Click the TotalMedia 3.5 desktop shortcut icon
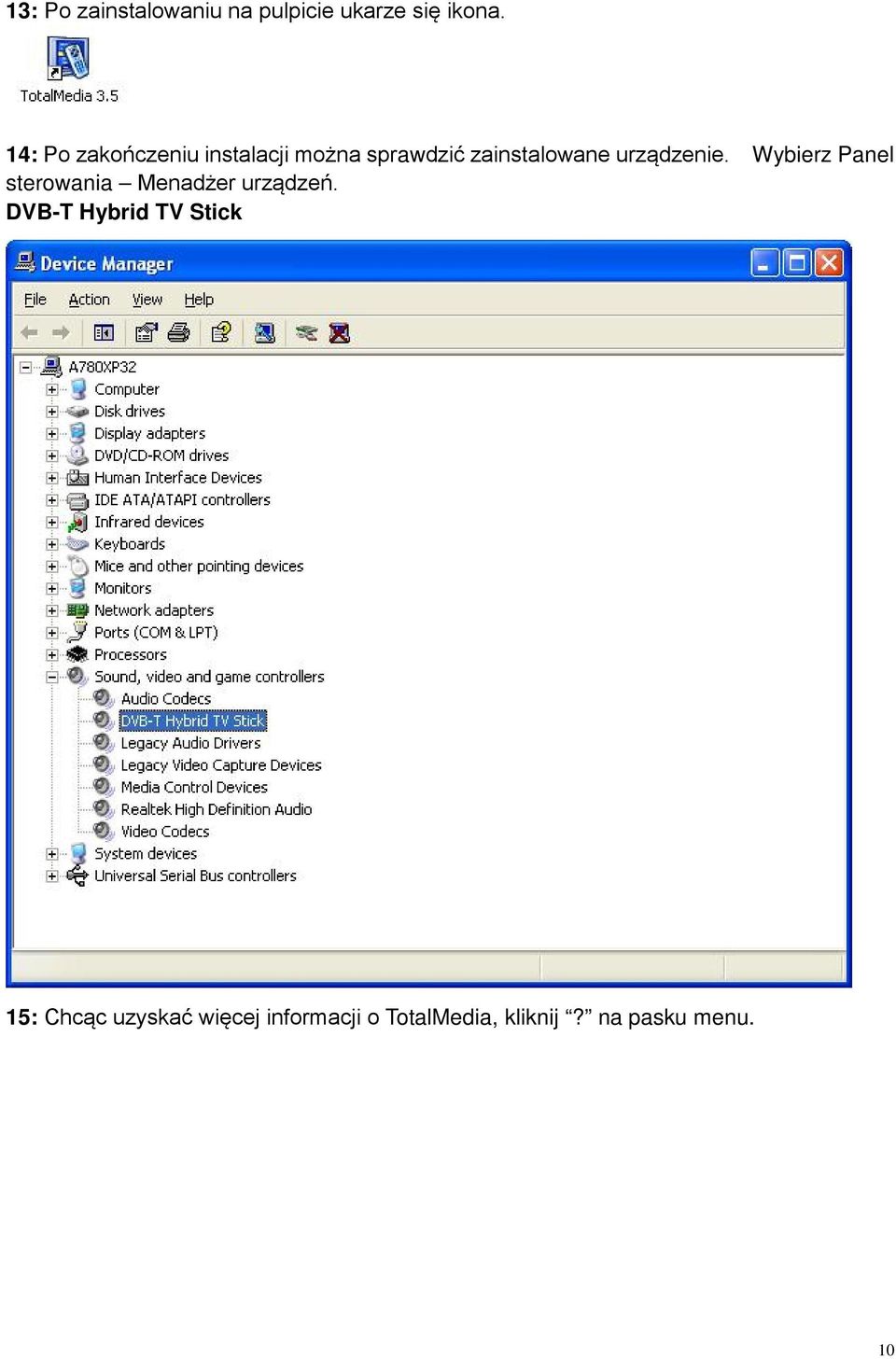 point(68,60)
